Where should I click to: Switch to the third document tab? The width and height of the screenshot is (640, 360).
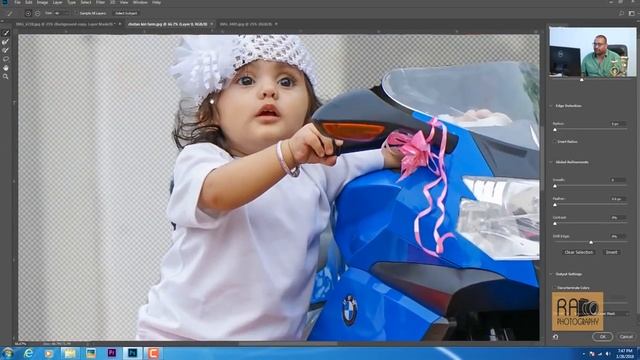click(245, 24)
